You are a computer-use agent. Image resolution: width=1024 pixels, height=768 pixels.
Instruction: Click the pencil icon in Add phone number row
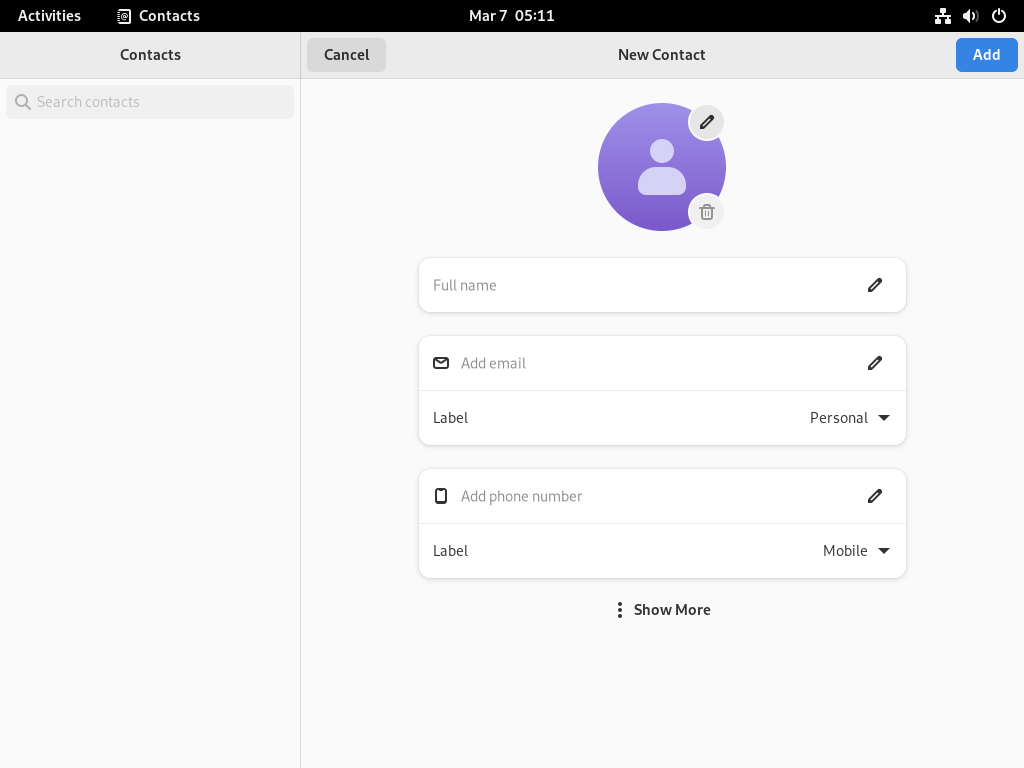tap(874, 496)
